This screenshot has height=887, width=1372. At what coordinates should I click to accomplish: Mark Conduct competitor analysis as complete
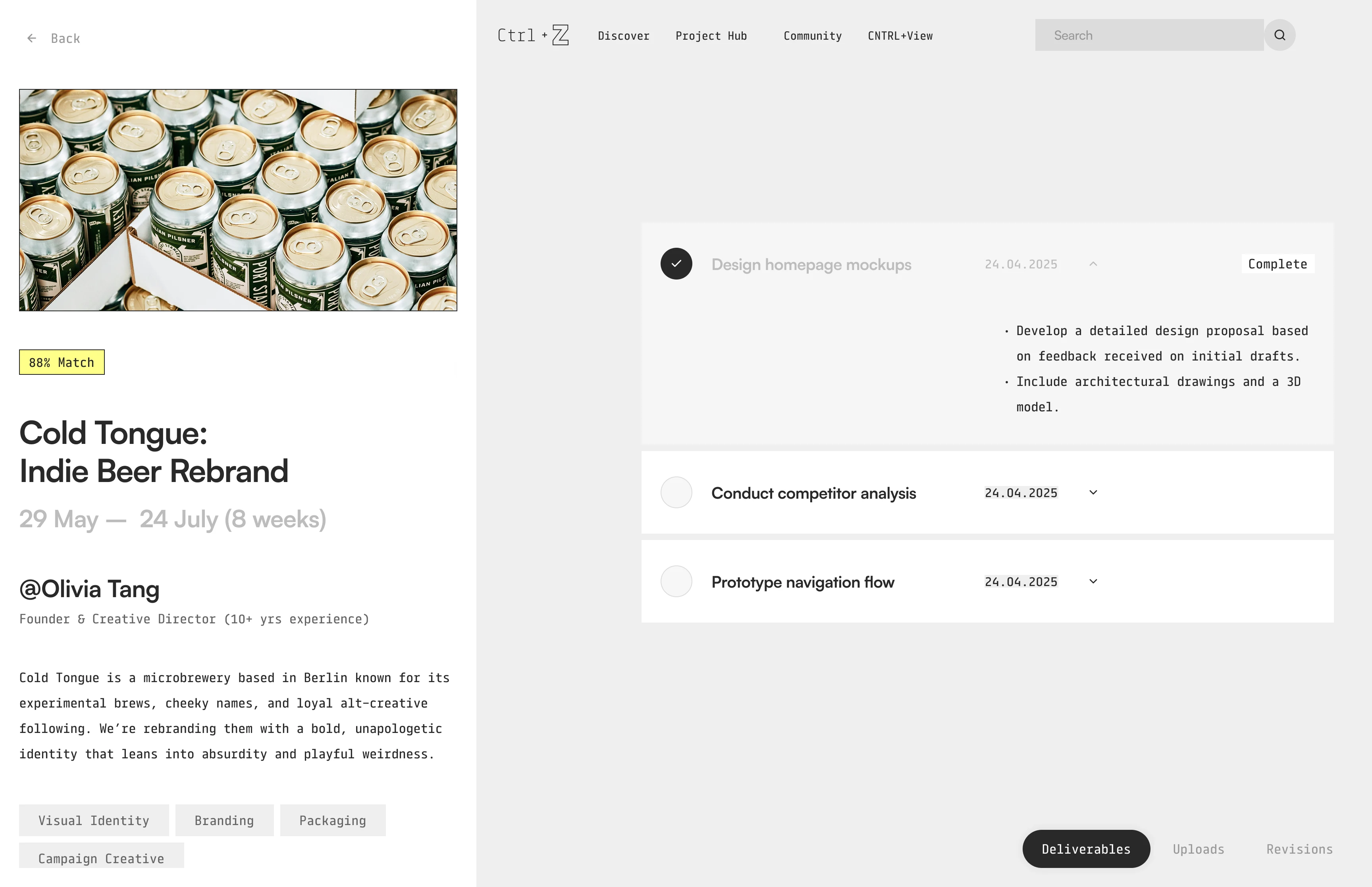tap(676, 492)
